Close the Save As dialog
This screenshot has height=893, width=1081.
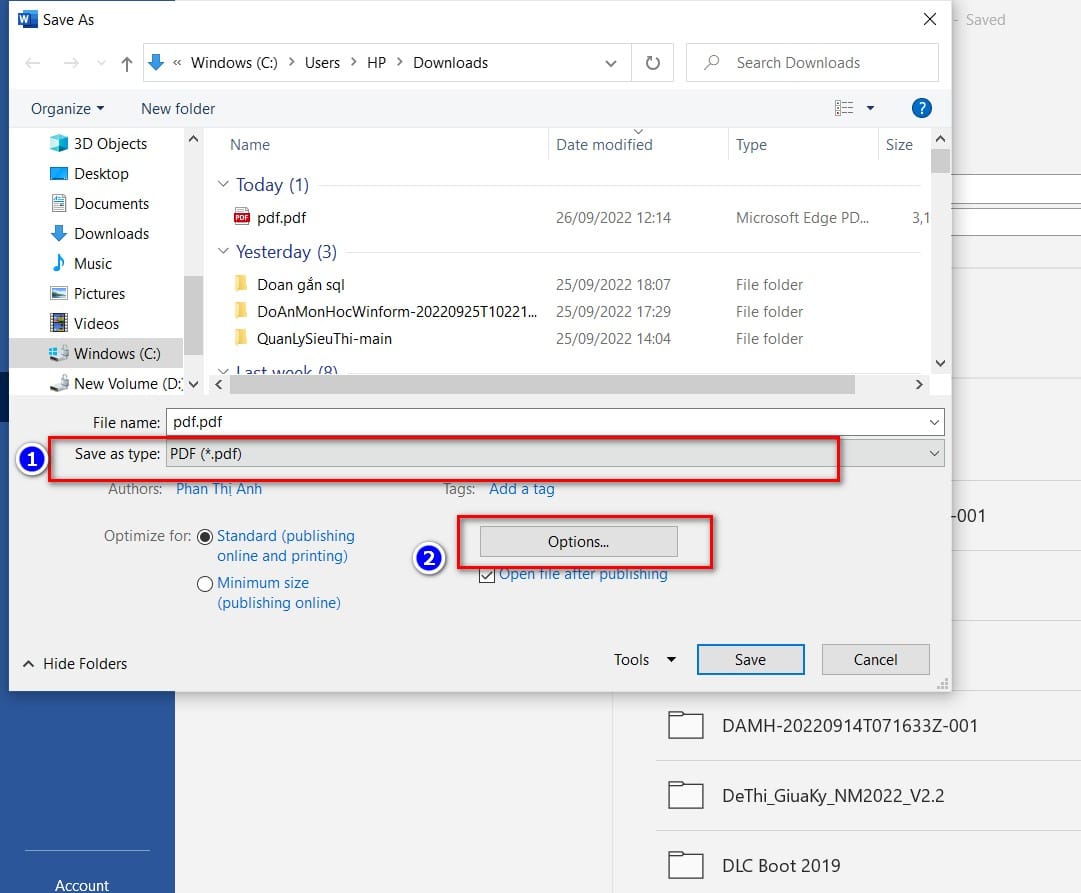tap(929, 19)
